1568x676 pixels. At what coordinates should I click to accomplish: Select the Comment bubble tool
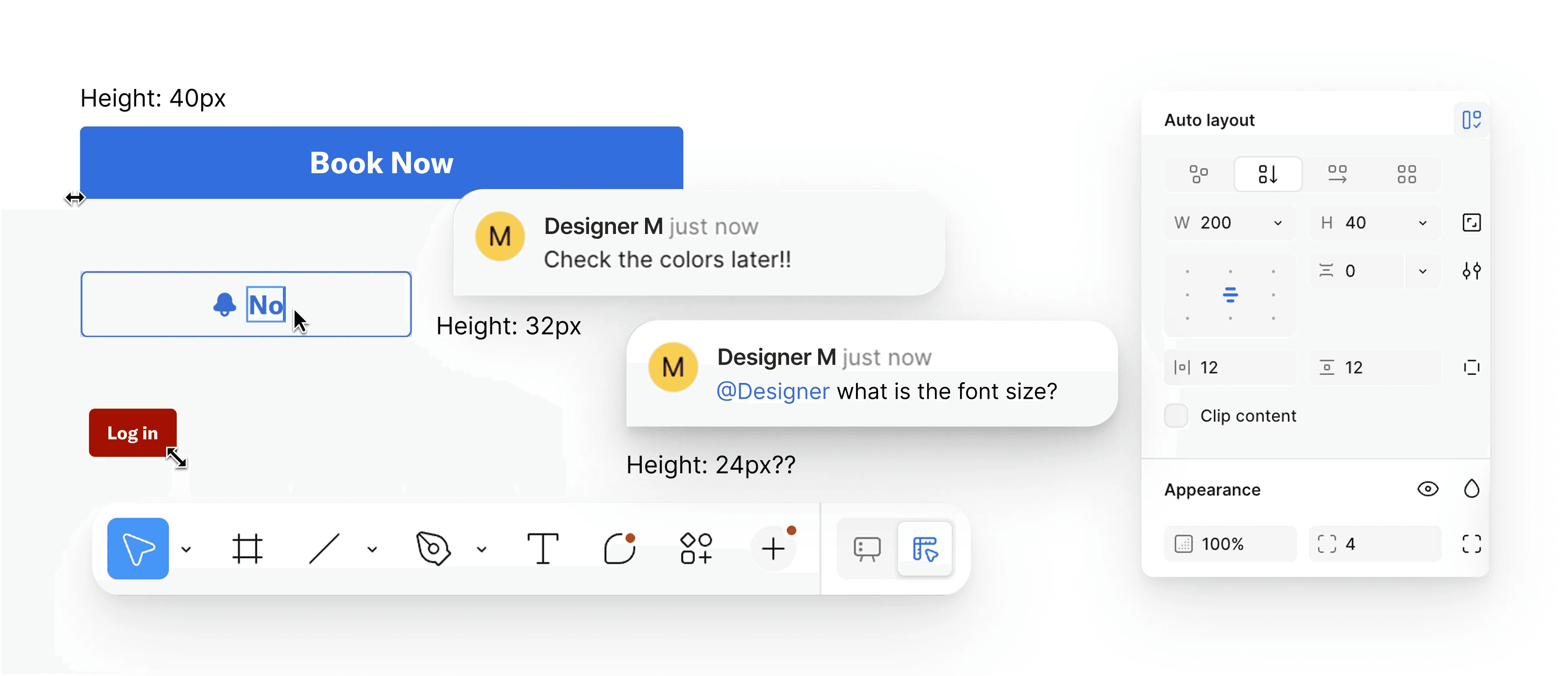[x=619, y=548]
